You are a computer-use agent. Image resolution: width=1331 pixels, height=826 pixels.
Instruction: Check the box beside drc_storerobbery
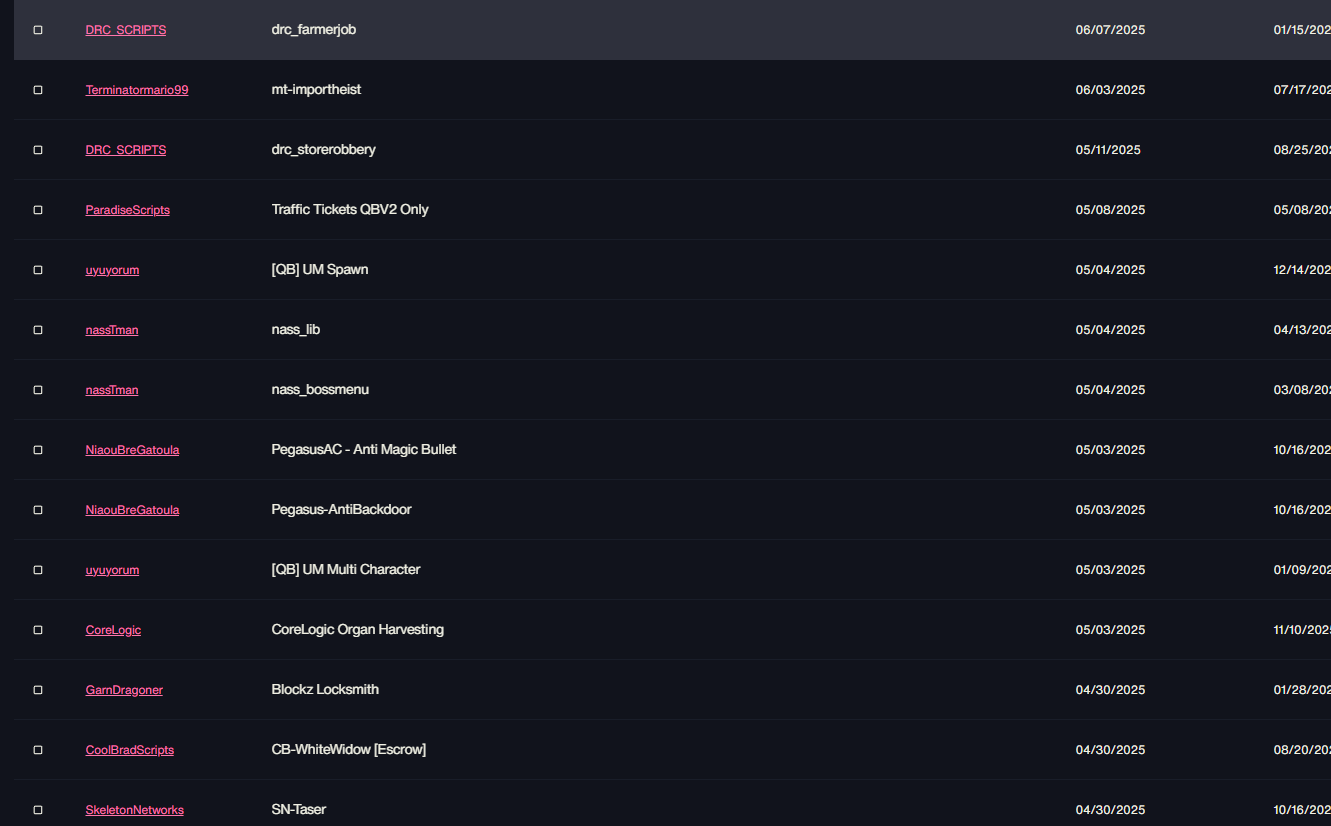[x=38, y=150]
